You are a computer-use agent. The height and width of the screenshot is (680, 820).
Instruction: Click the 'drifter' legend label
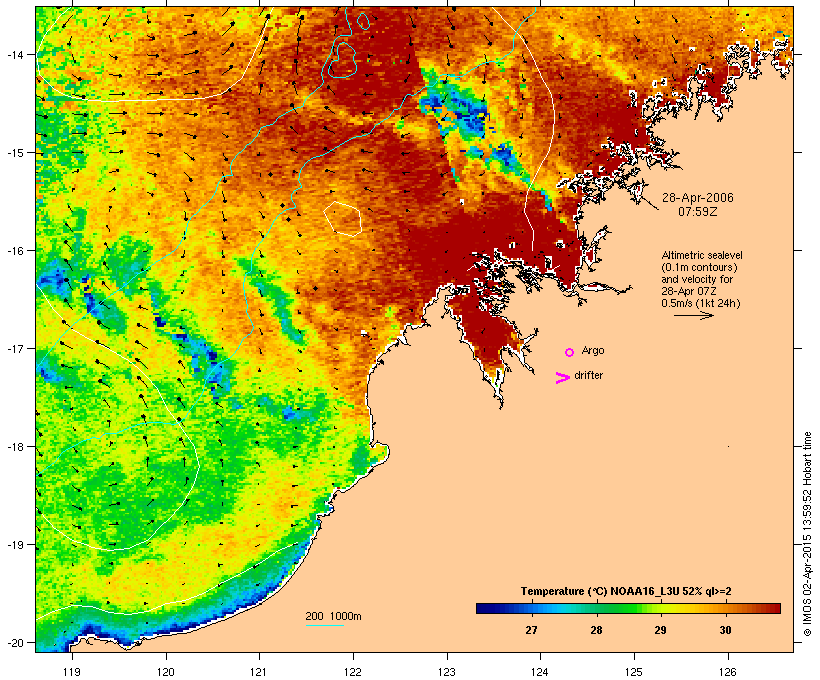point(588,376)
